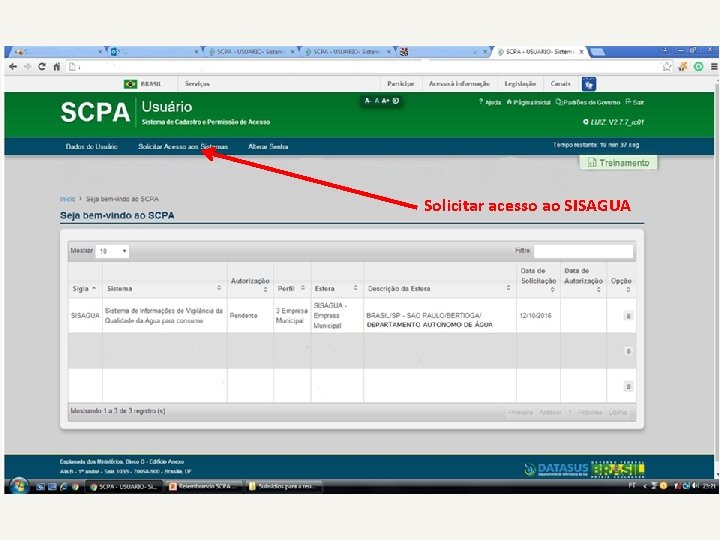
Task: Open the Serviços link in government bar
Action: tap(197, 84)
